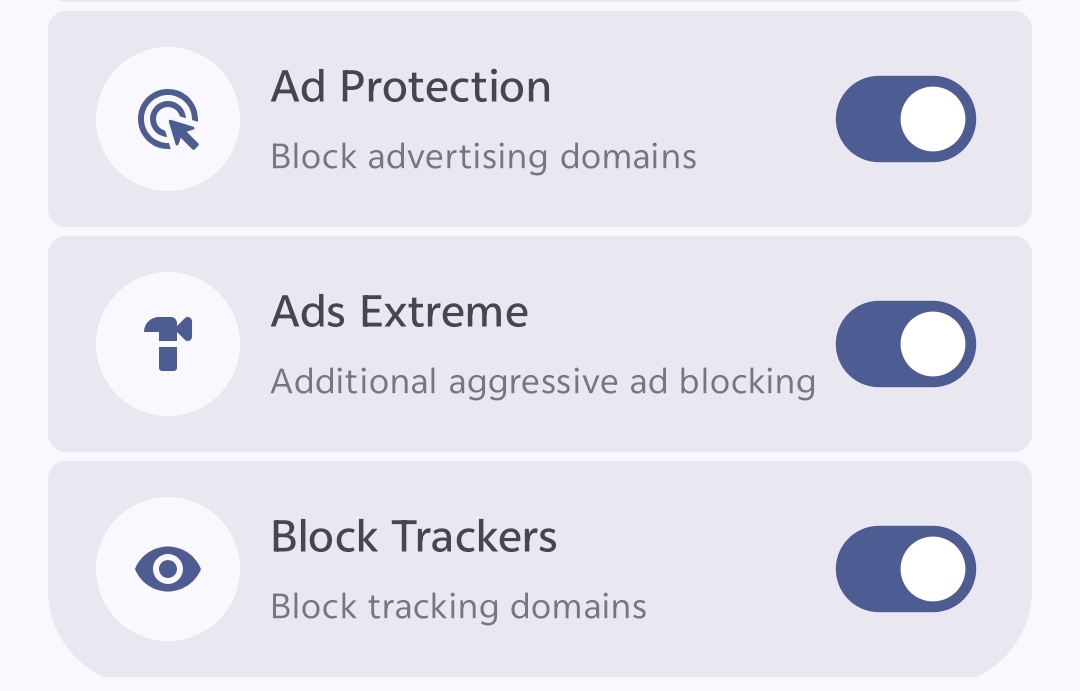
Task: Click the word 'Trackers' in Block Trackers
Action: pos(473,538)
